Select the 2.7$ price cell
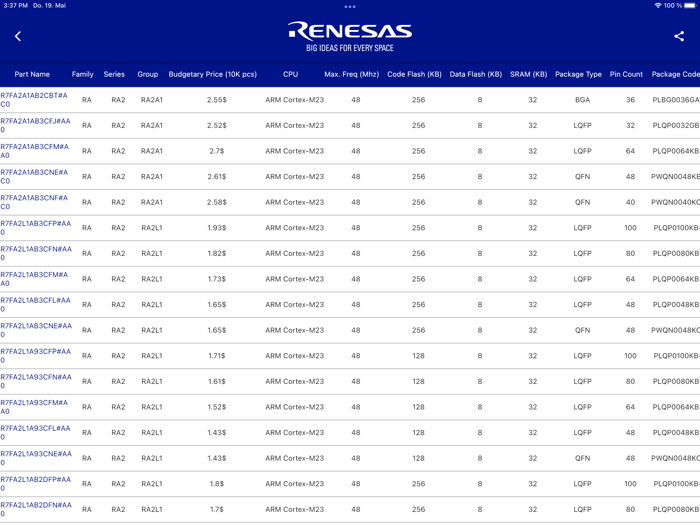 tap(217, 151)
